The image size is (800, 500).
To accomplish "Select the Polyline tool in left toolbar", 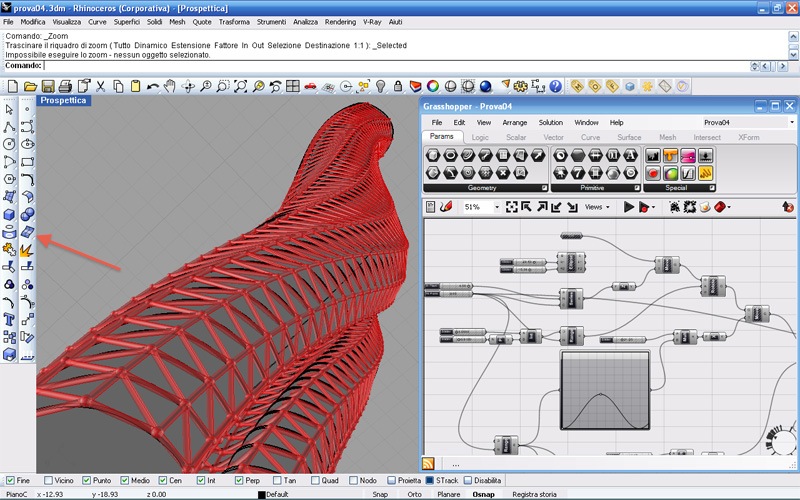I will pyautogui.click(x=9, y=127).
